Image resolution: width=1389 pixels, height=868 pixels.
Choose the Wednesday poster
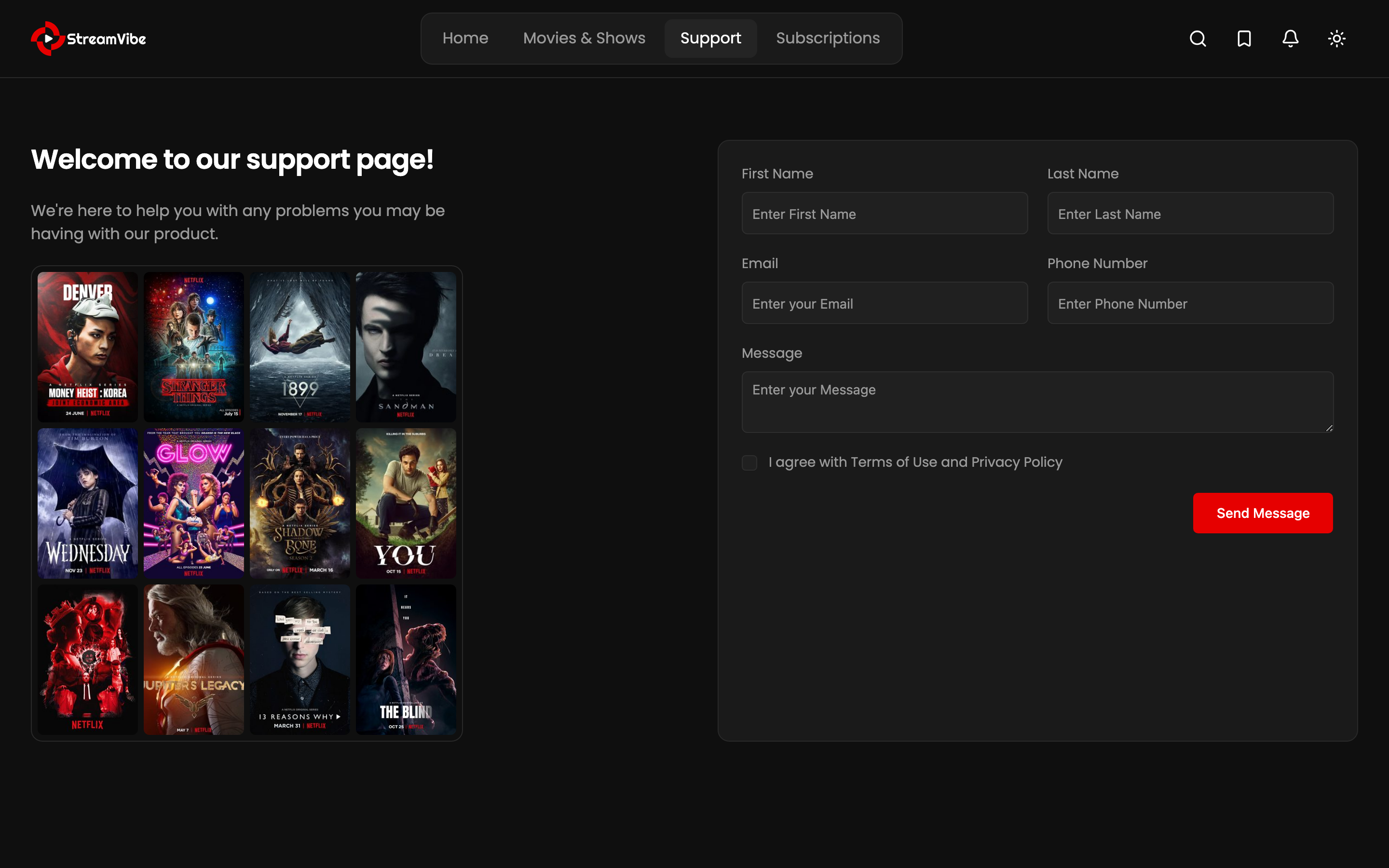tap(87, 503)
